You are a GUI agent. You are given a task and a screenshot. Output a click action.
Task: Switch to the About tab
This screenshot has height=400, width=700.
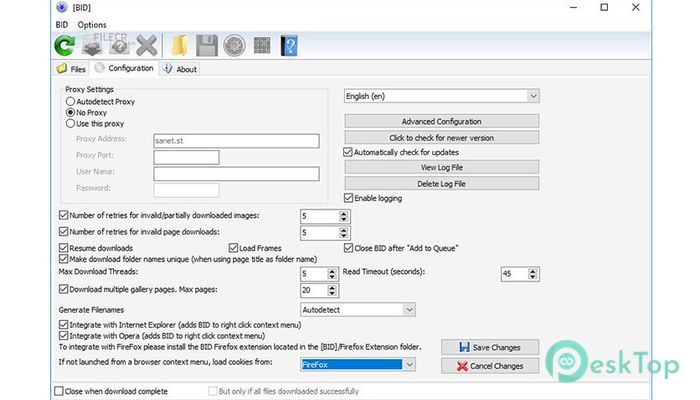click(180, 69)
